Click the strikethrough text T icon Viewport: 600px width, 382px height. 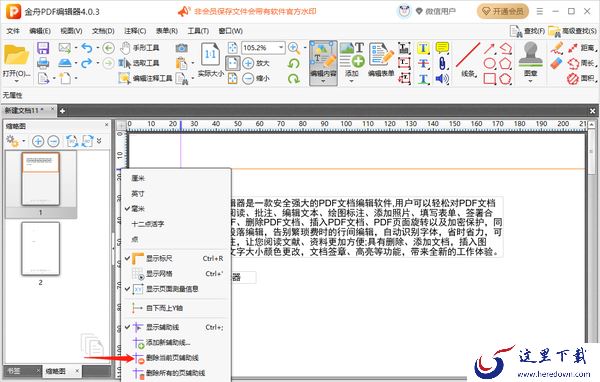423,64
